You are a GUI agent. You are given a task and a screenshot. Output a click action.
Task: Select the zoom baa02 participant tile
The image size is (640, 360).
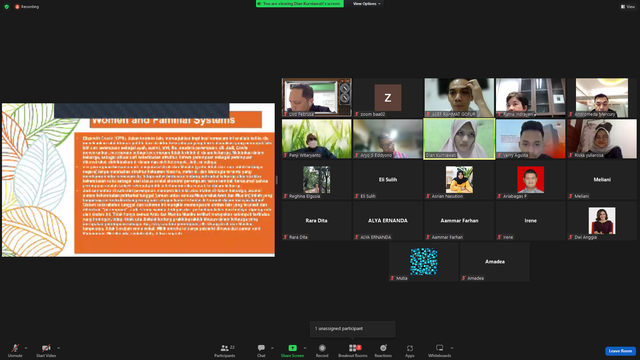pyautogui.click(x=388, y=98)
